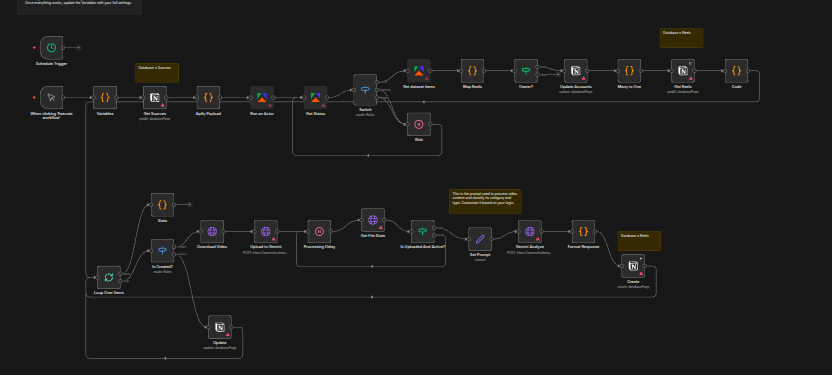Open the Get Reels Notion node
This screenshot has height=375, width=832.
click(x=683, y=71)
